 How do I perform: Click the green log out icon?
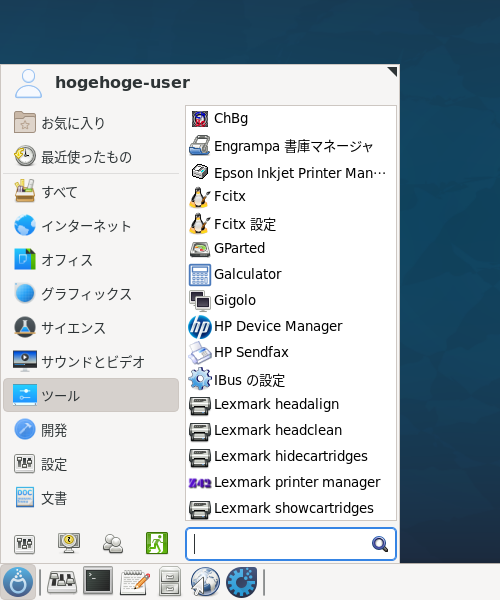[x=157, y=543]
